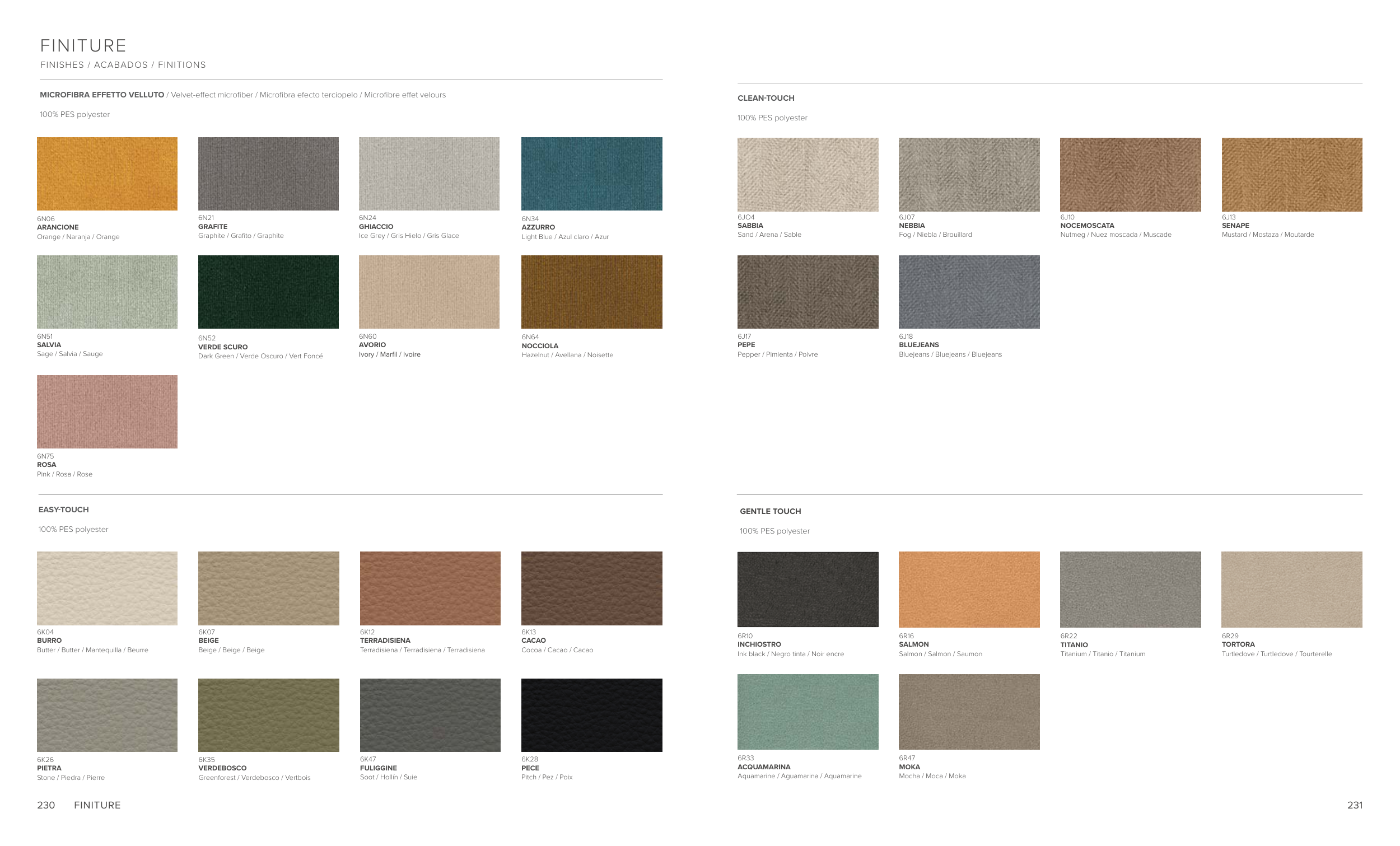Screen dimensions: 1400x846
Task: Click the FINITURE page heading
Action: tap(83, 45)
